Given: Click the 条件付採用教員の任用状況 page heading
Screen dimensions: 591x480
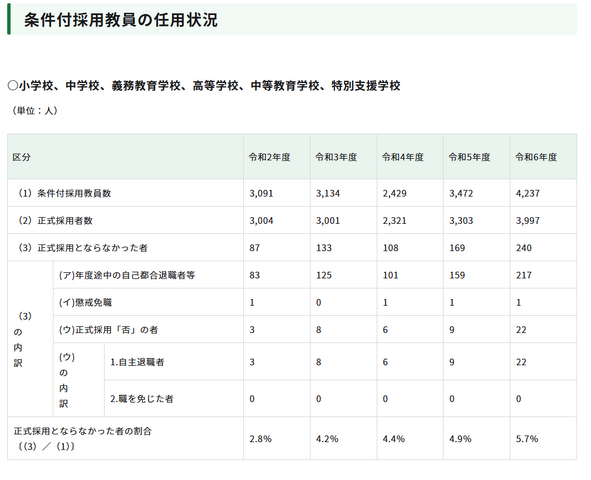Looking at the screenshot, I should (x=121, y=20).
